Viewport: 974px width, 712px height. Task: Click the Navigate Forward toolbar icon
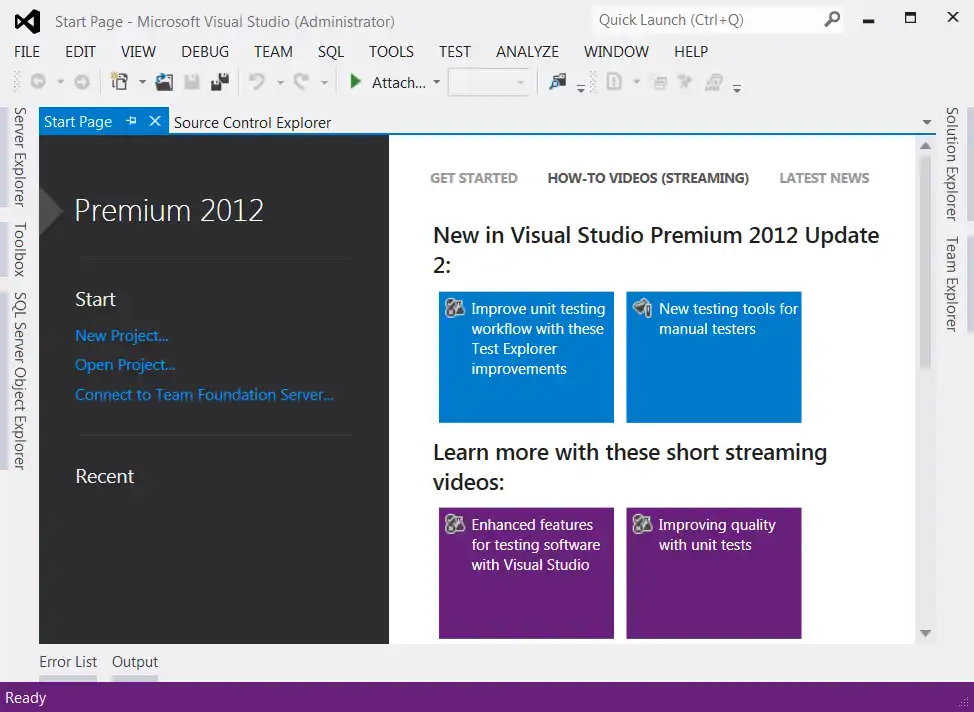[x=82, y=81]
